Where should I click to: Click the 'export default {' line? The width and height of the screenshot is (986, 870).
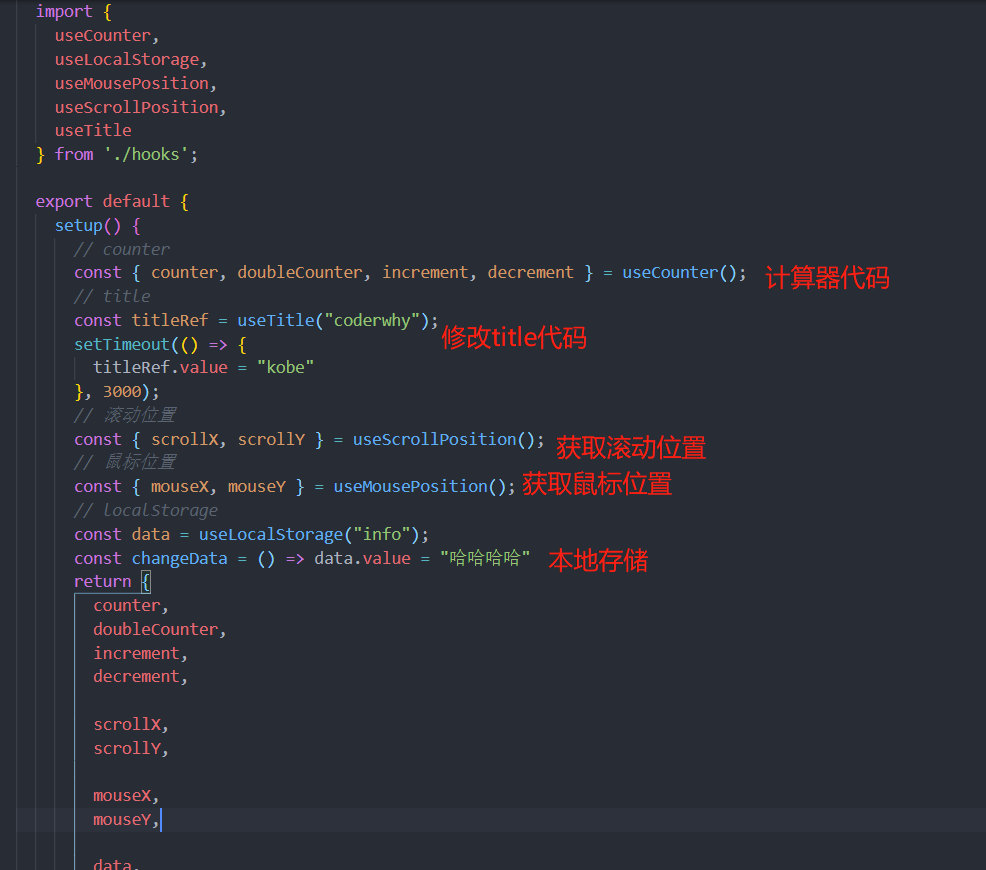tap(112, 202)
